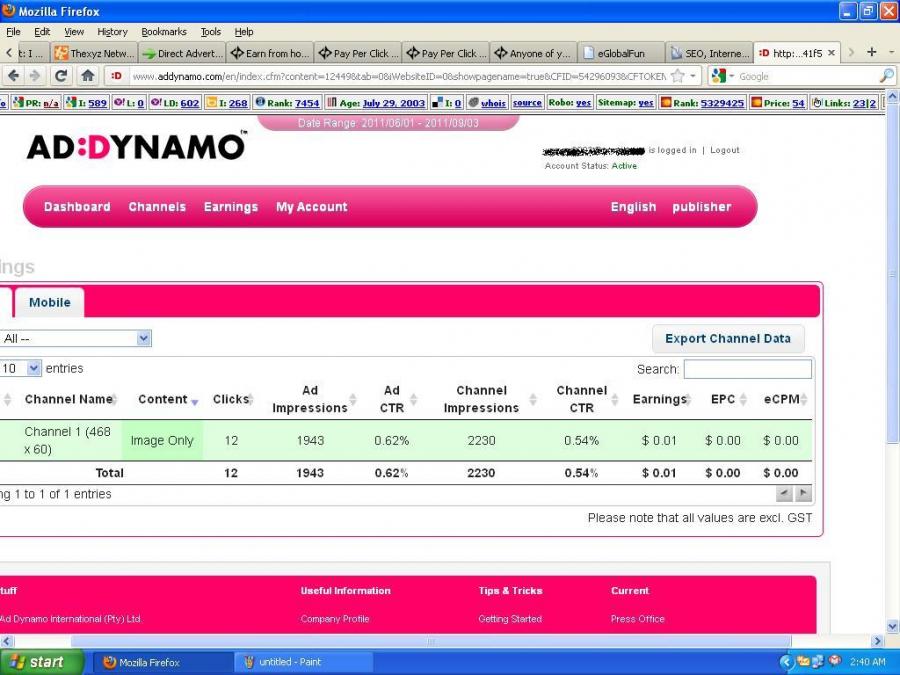Click the English language link
900x675 pixels.
633,207
